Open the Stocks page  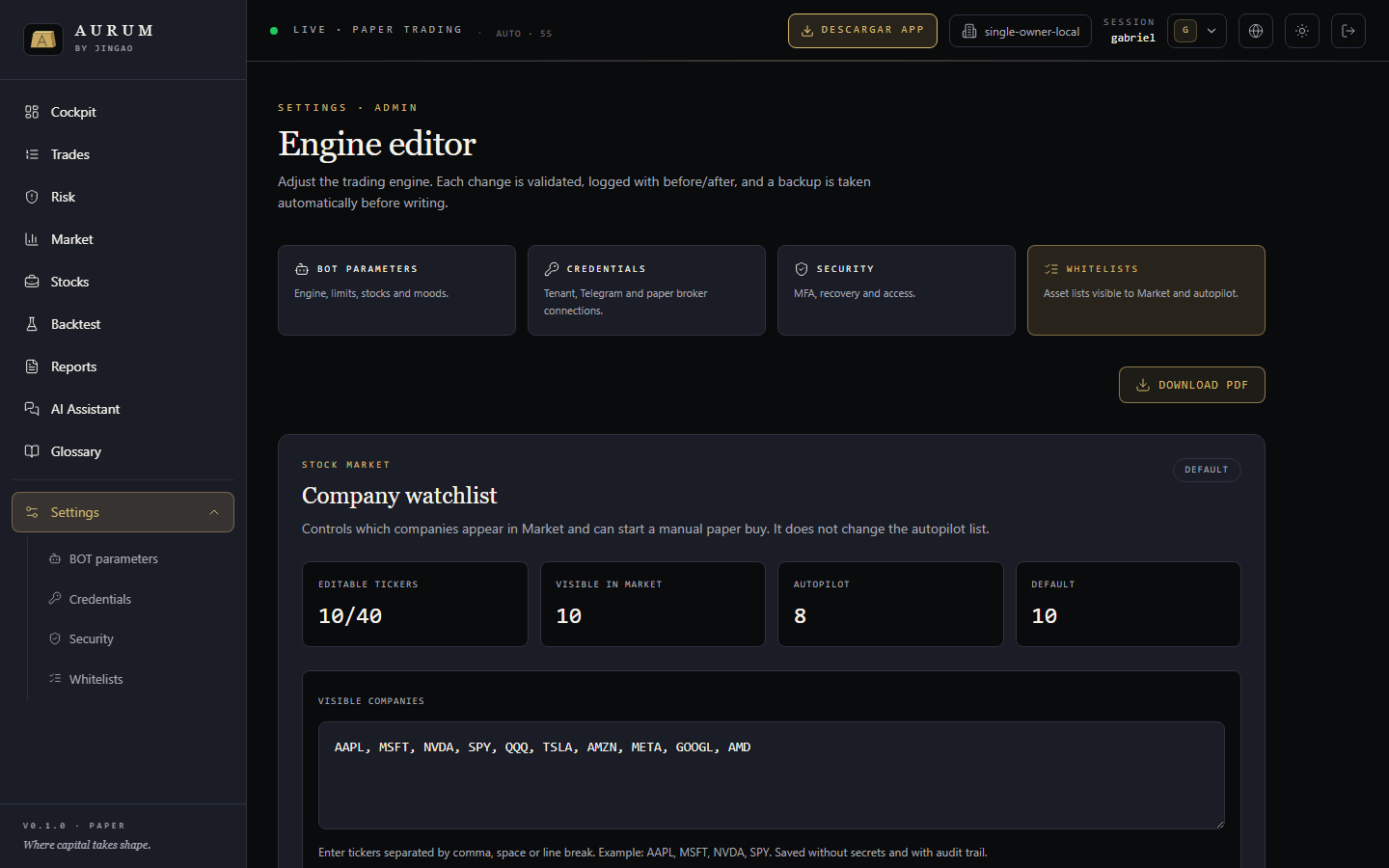pos(123,282)
